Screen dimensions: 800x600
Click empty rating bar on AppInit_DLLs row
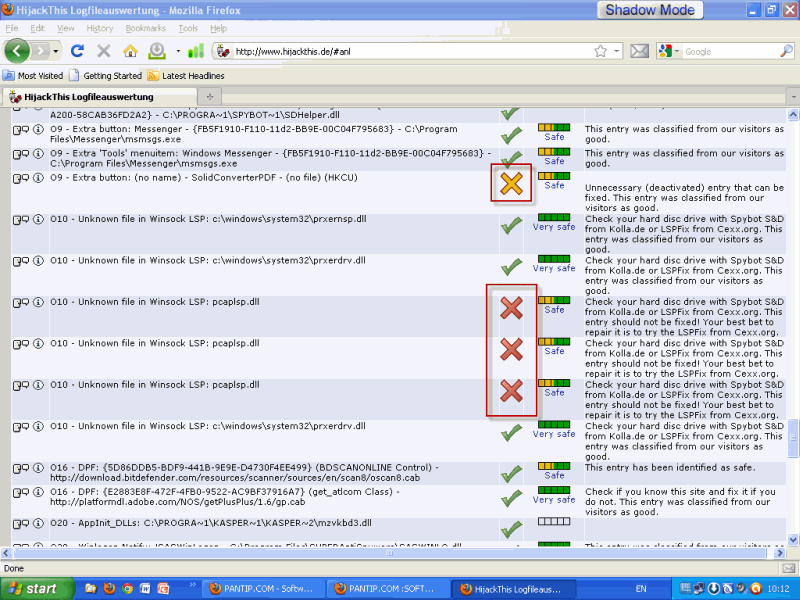click(x=554, y=521)
